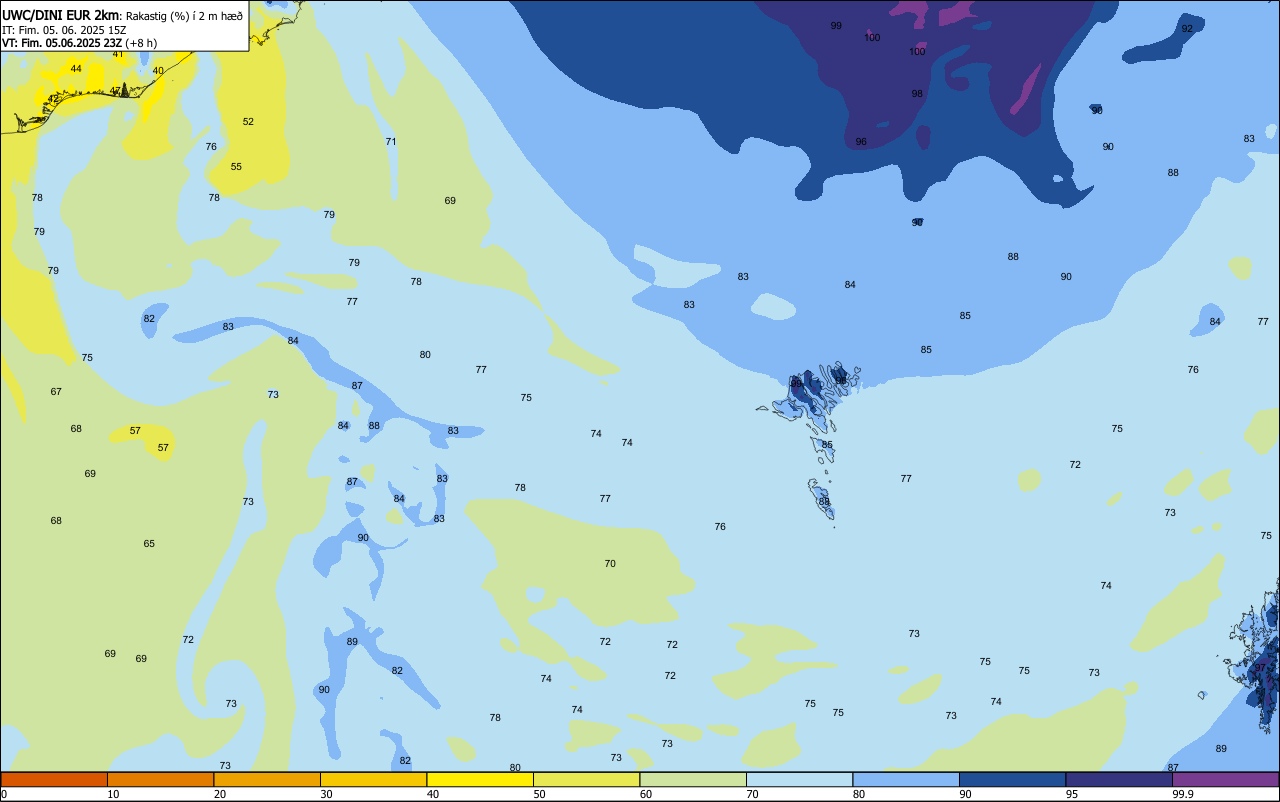The image size is (1280, 802).
Task: Click the legend scale label 60
Action: (646, 794)
